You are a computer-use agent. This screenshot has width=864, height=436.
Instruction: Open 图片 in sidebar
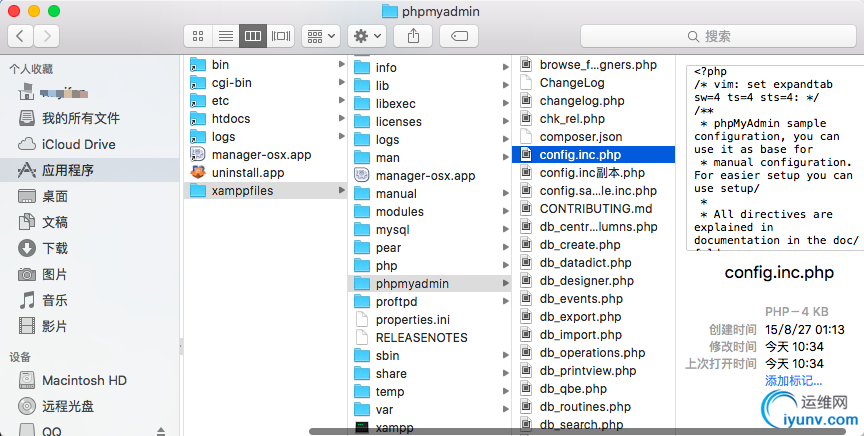(x=89, y=274)
